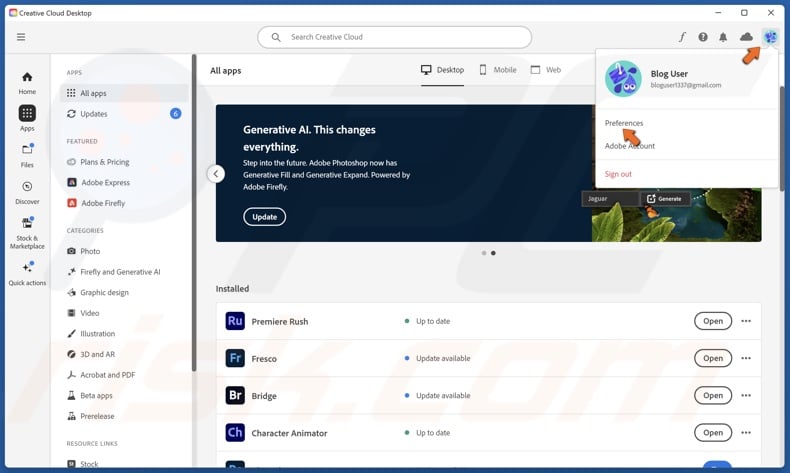
Task: Click Update button on banner
Action: click(265, 217)
